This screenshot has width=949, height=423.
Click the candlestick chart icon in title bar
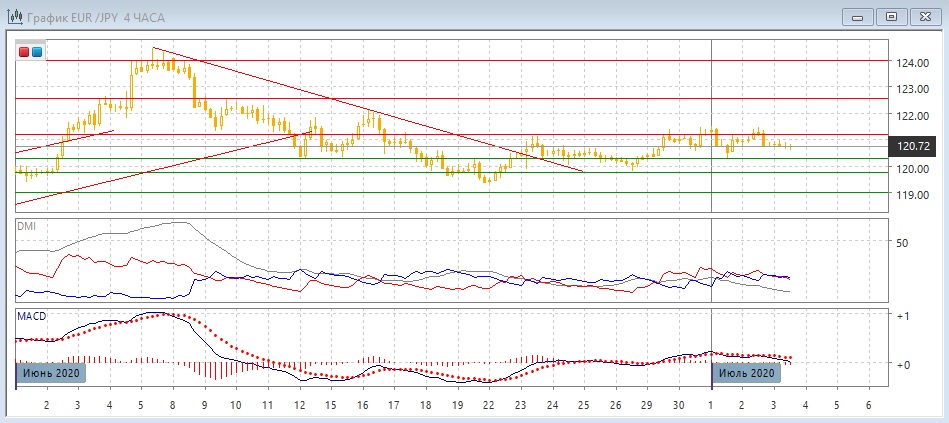point(15,15)
